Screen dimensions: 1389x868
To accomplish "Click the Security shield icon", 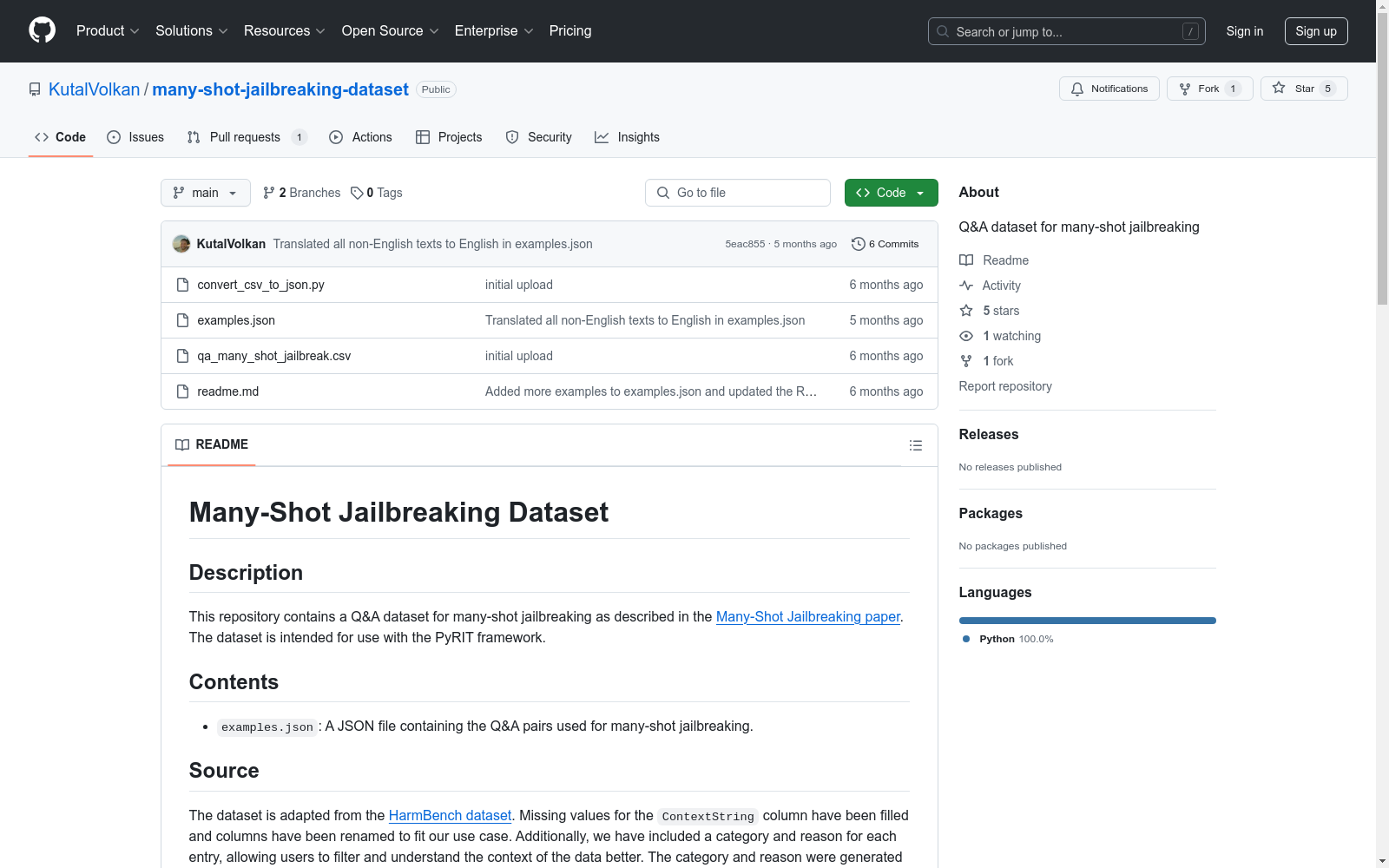I will tap(512, 136).
